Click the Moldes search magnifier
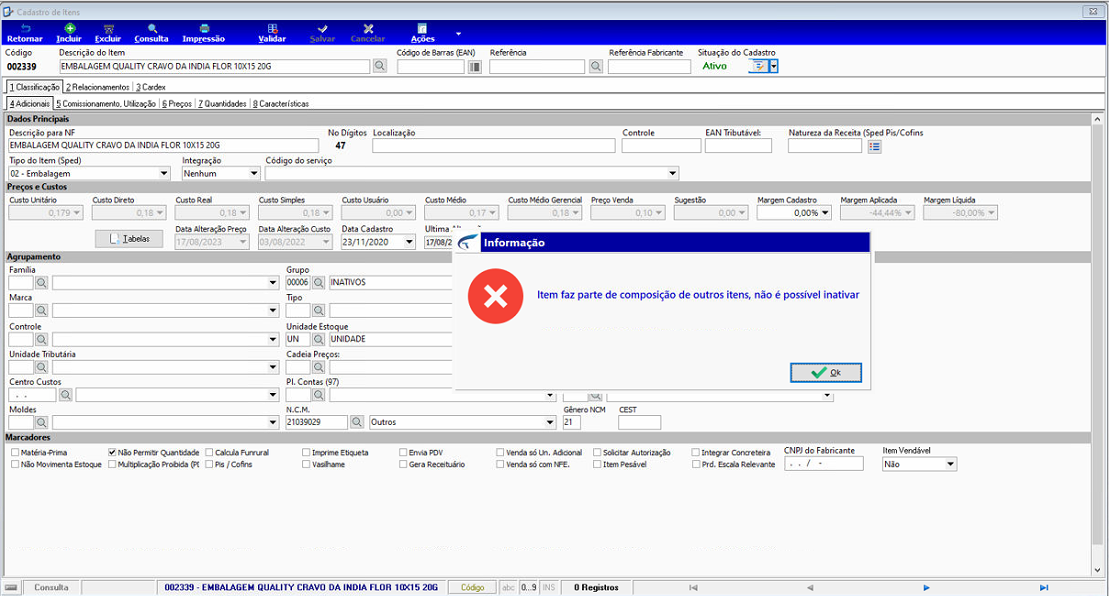This screenshot has width=1109, height=596. click(42, 422)
